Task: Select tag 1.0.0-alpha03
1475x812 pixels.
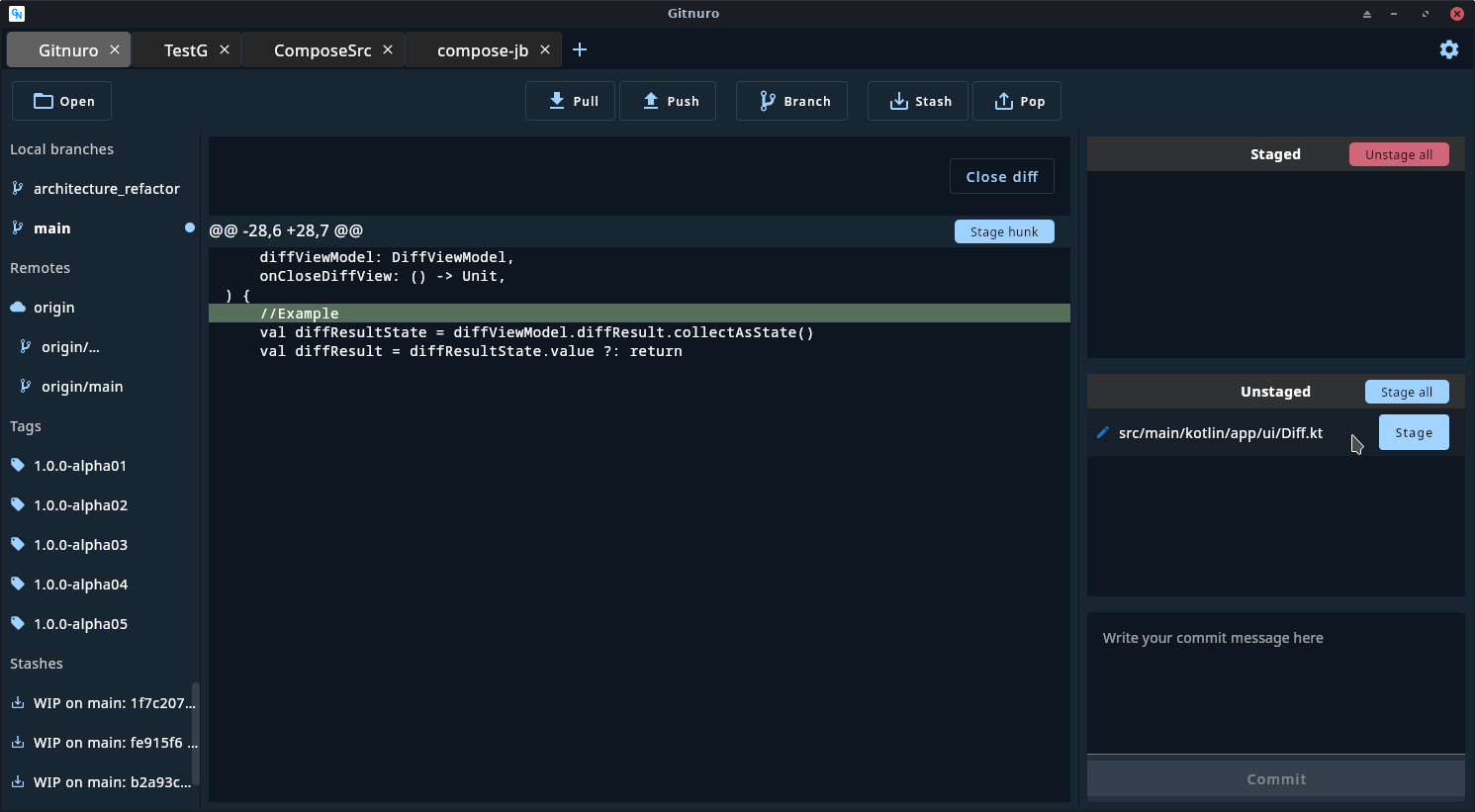Action: 100,545
